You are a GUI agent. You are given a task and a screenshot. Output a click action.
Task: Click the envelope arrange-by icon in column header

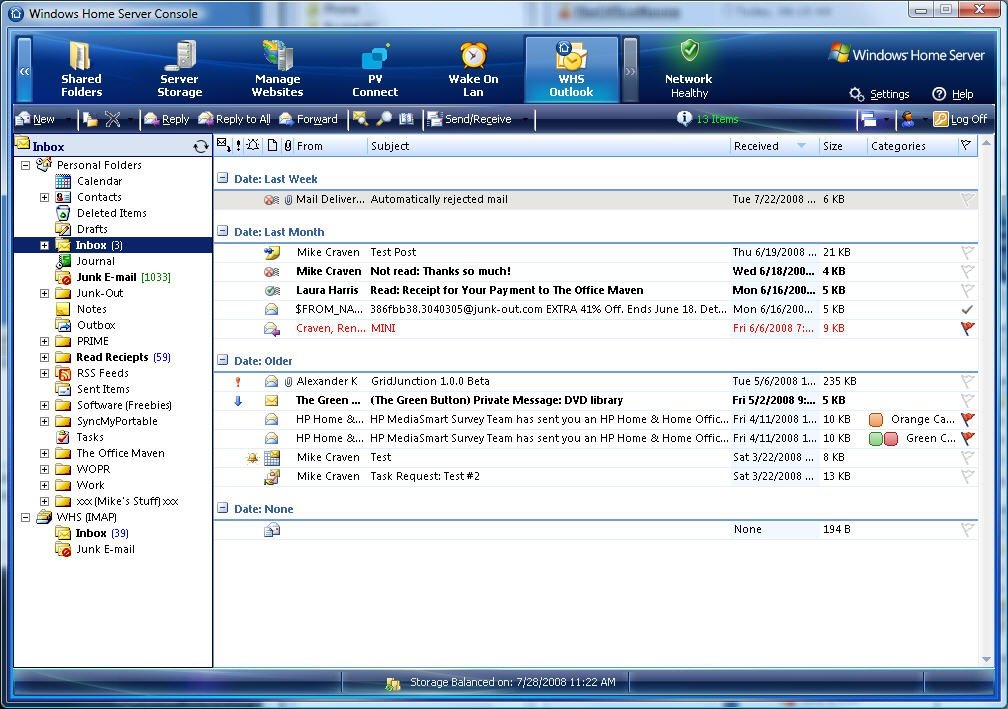pyautogui.click(x=224, y=145)
